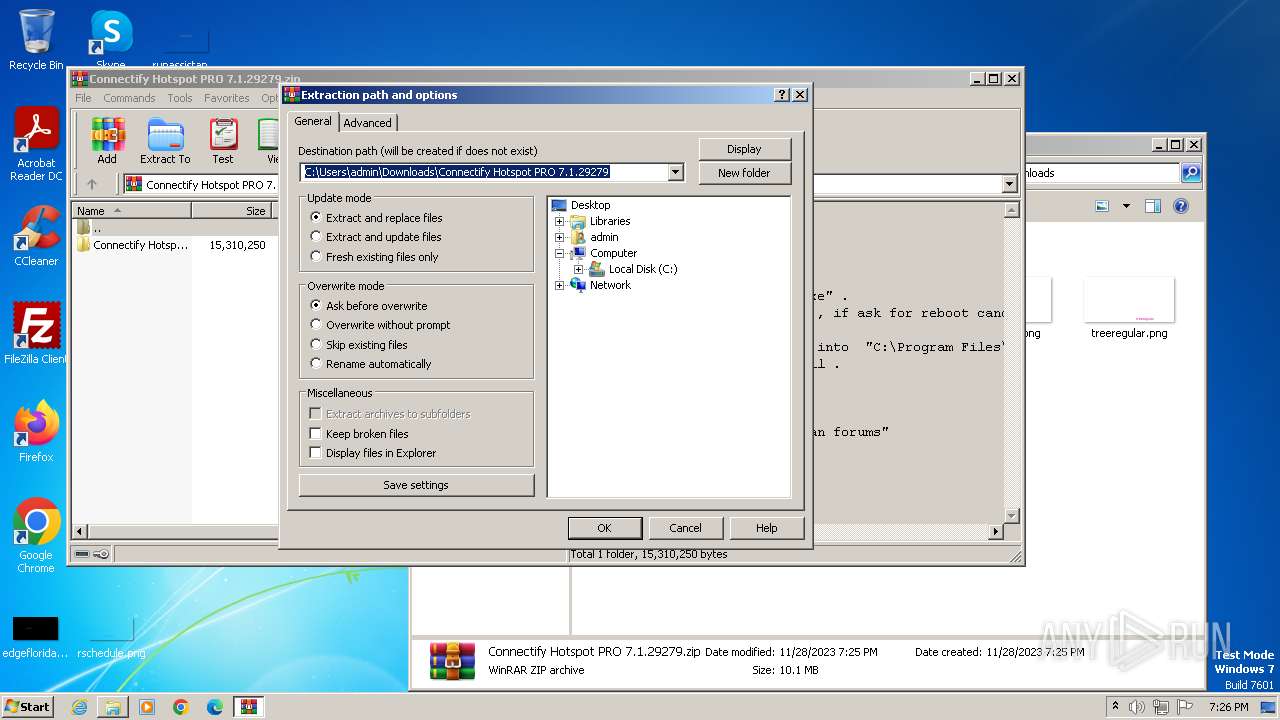The image size is (1280, 720).
Task: Open the Commands menu in WinRAR
Action: click(129, 98)
